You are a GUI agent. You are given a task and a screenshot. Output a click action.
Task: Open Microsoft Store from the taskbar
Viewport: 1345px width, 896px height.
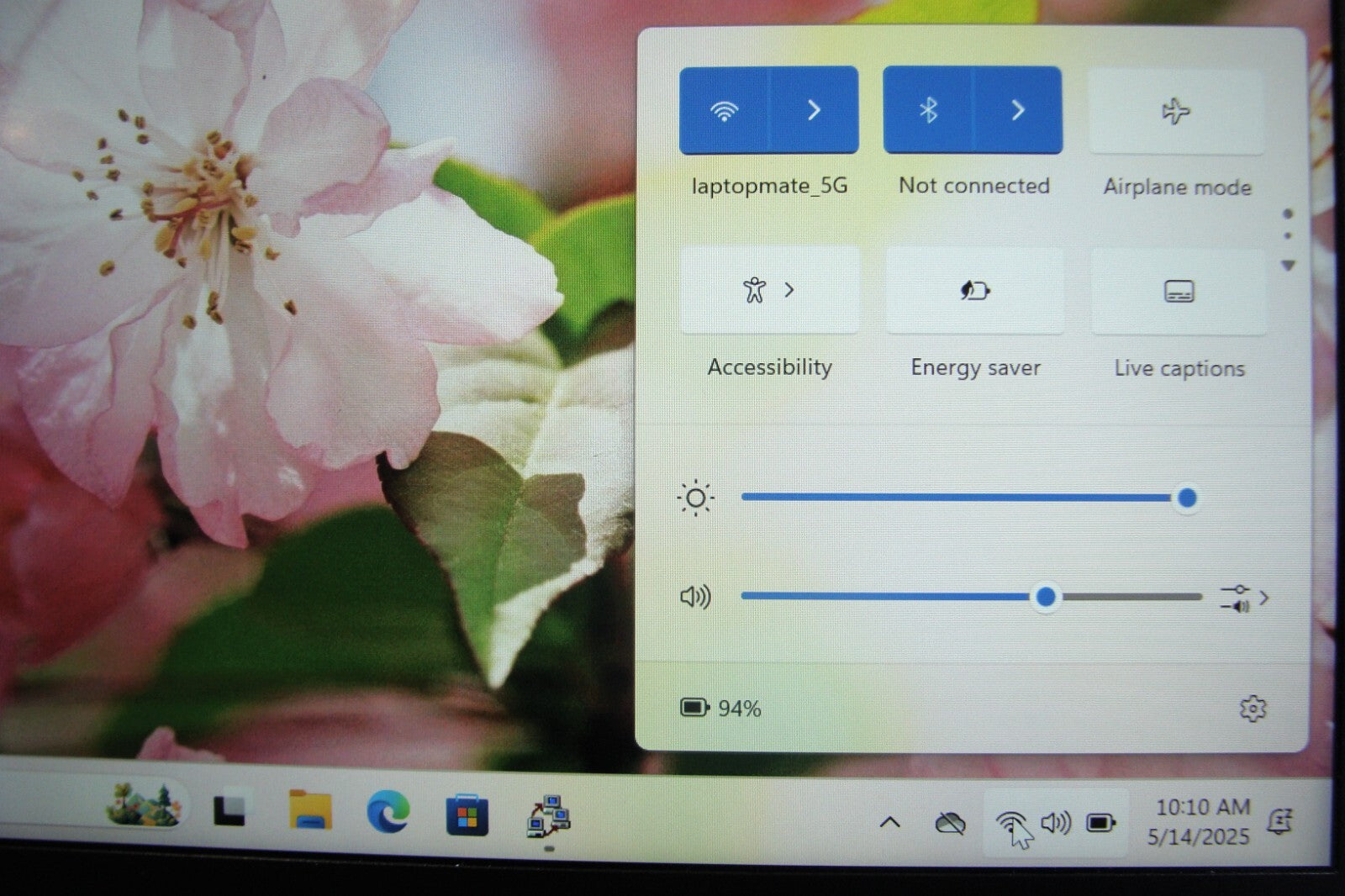[467, 814]
